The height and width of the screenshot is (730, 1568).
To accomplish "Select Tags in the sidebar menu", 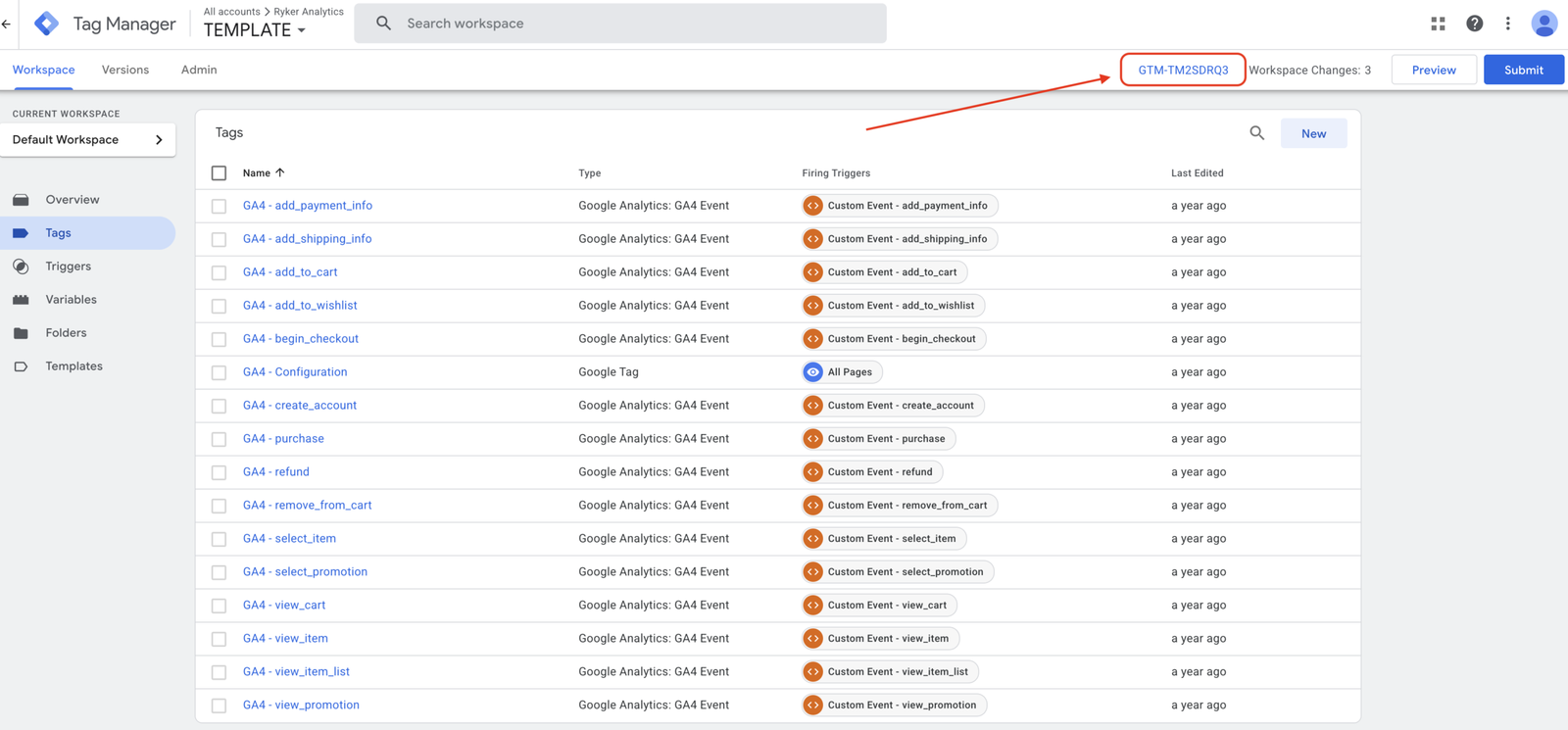I will 87,233.
